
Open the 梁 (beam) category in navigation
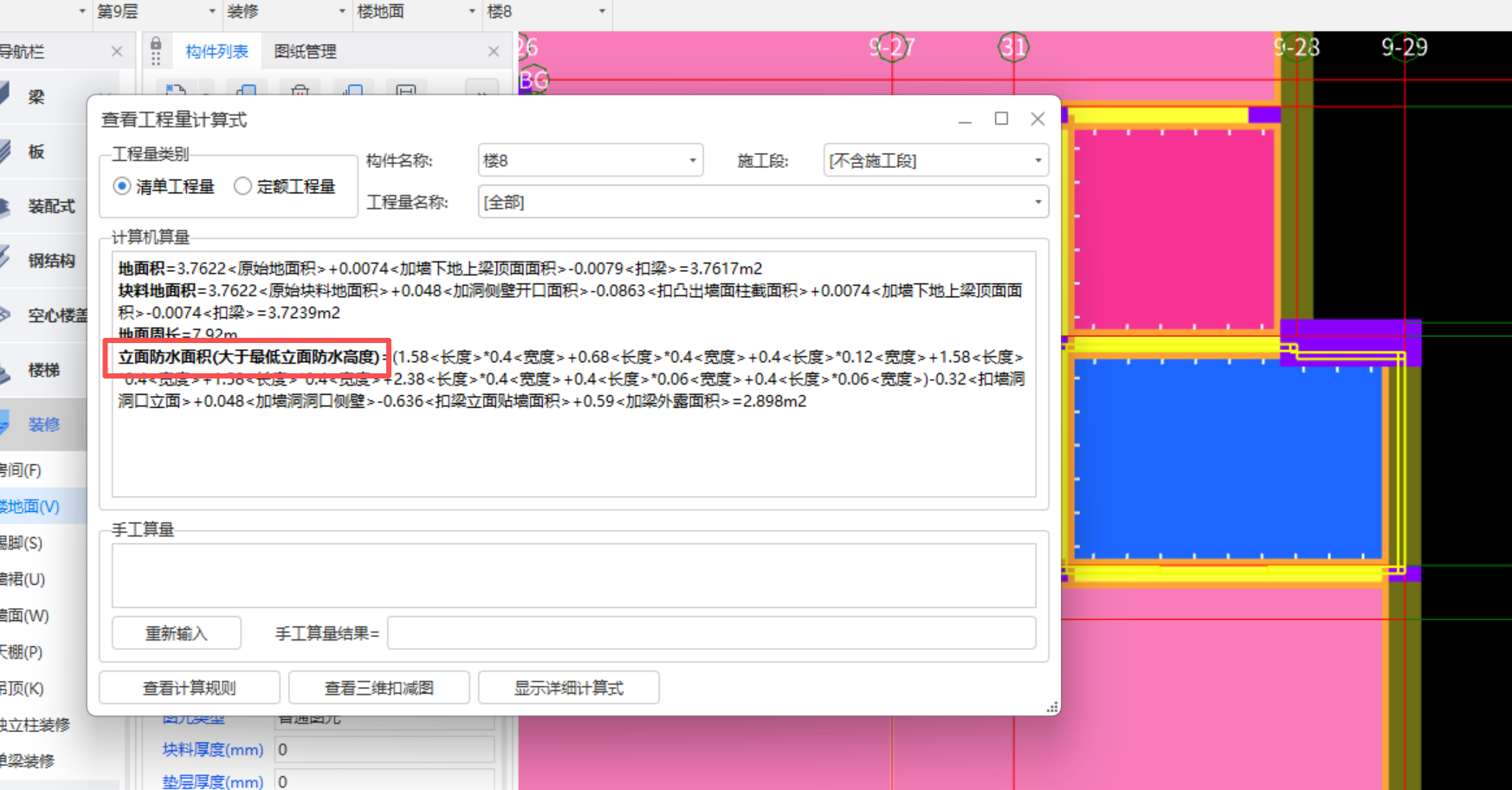[x=36, y=96]
